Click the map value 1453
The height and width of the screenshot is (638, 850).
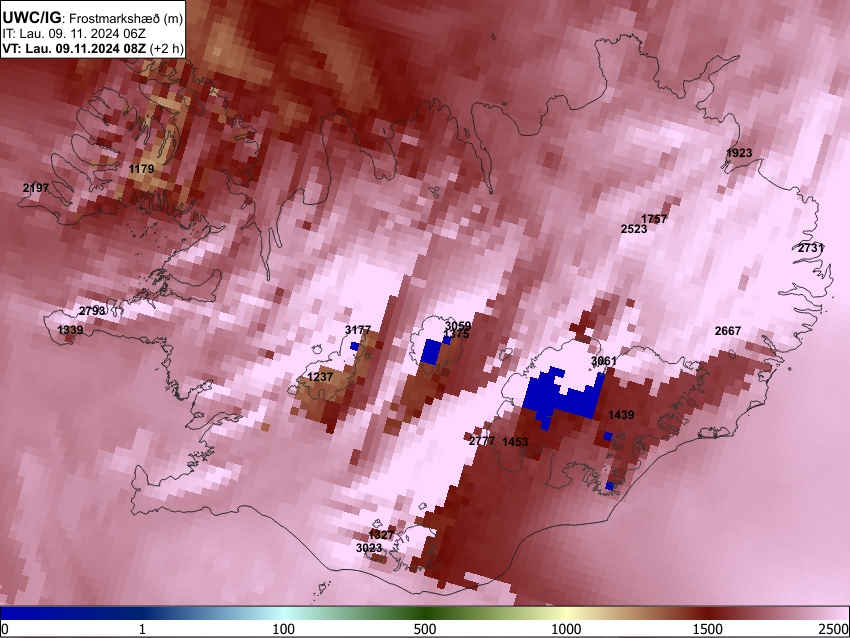pos(515,442)
